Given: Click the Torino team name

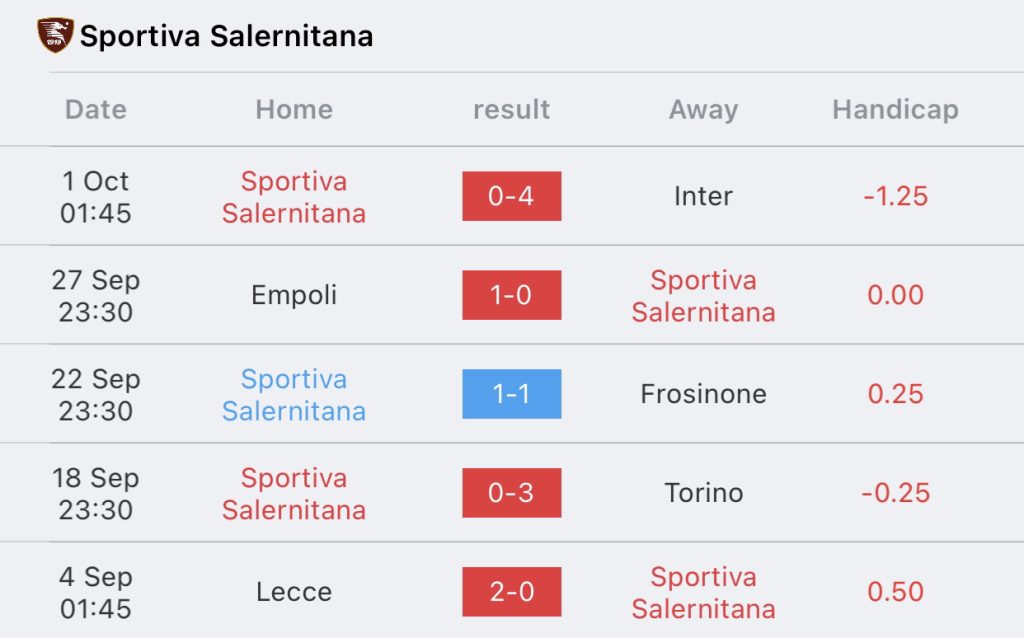Looking at the screenshot, I should tap(703, 493).
